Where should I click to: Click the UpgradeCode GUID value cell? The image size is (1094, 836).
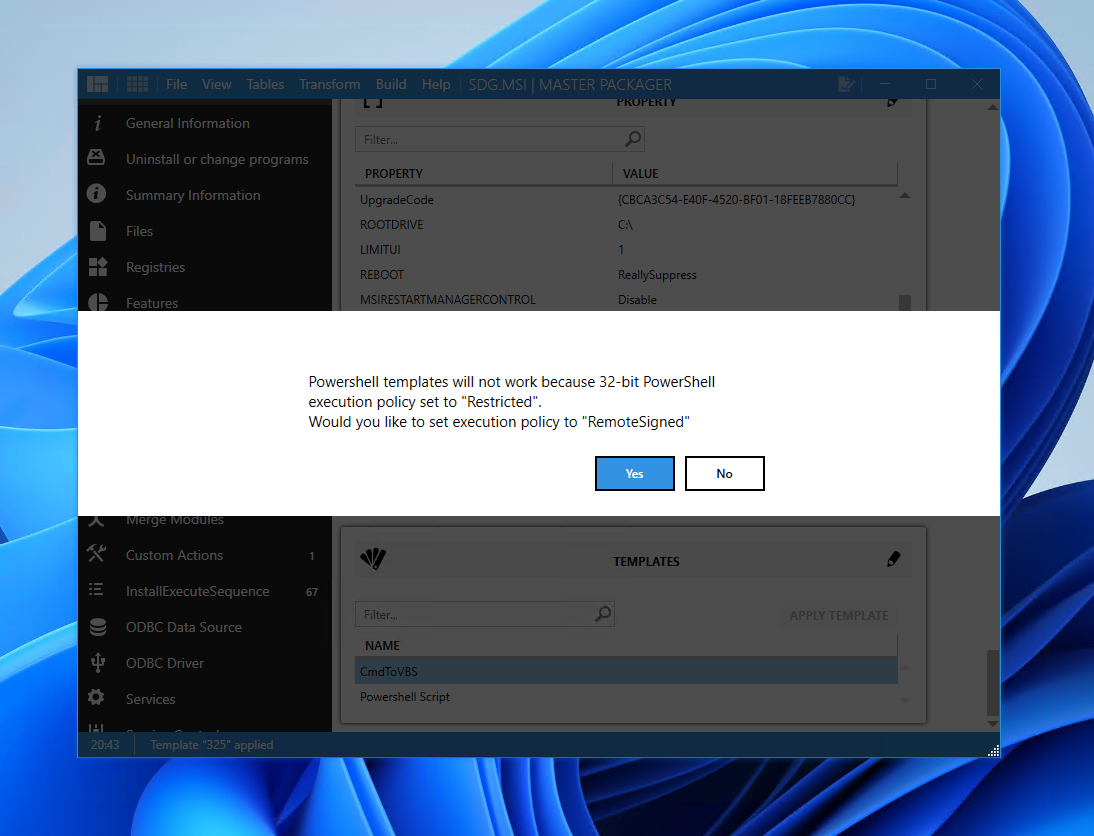(736, 200)
